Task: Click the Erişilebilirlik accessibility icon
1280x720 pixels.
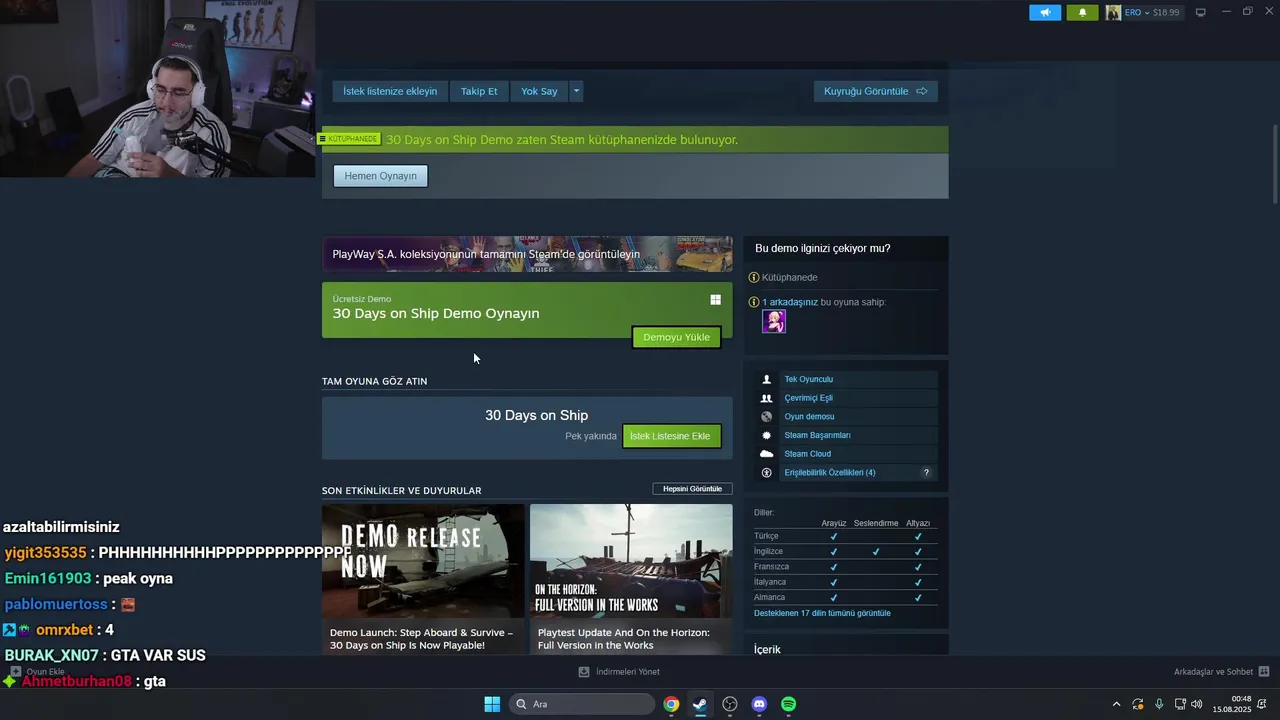Action: (767, 472)
